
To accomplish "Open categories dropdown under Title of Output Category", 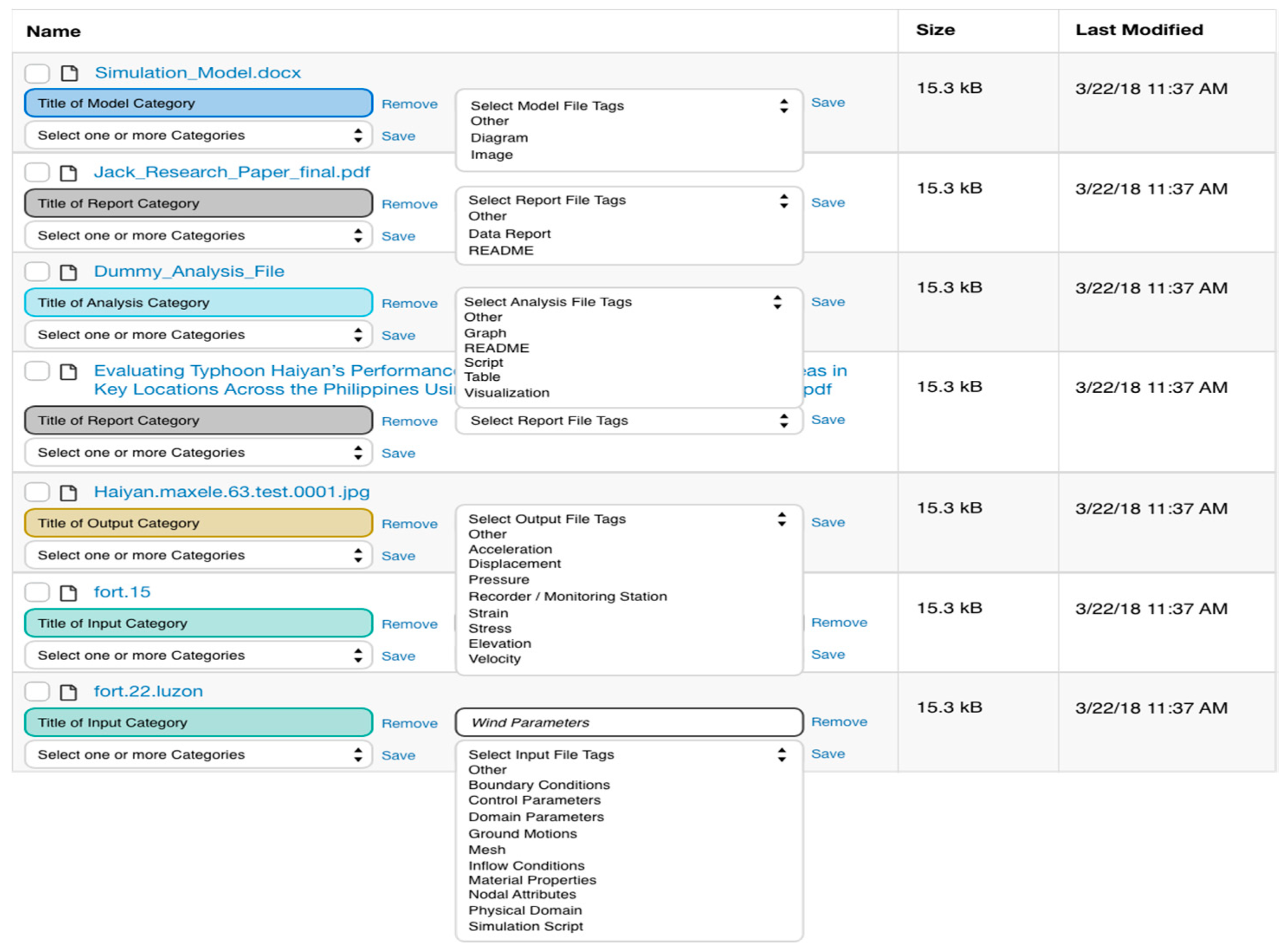I will (x=198, y=556).
